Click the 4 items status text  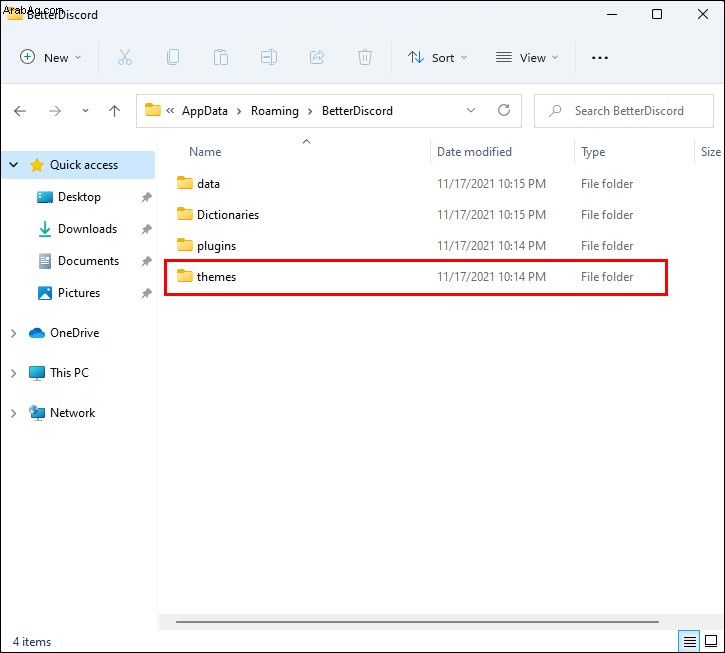(x=32, y=642)
